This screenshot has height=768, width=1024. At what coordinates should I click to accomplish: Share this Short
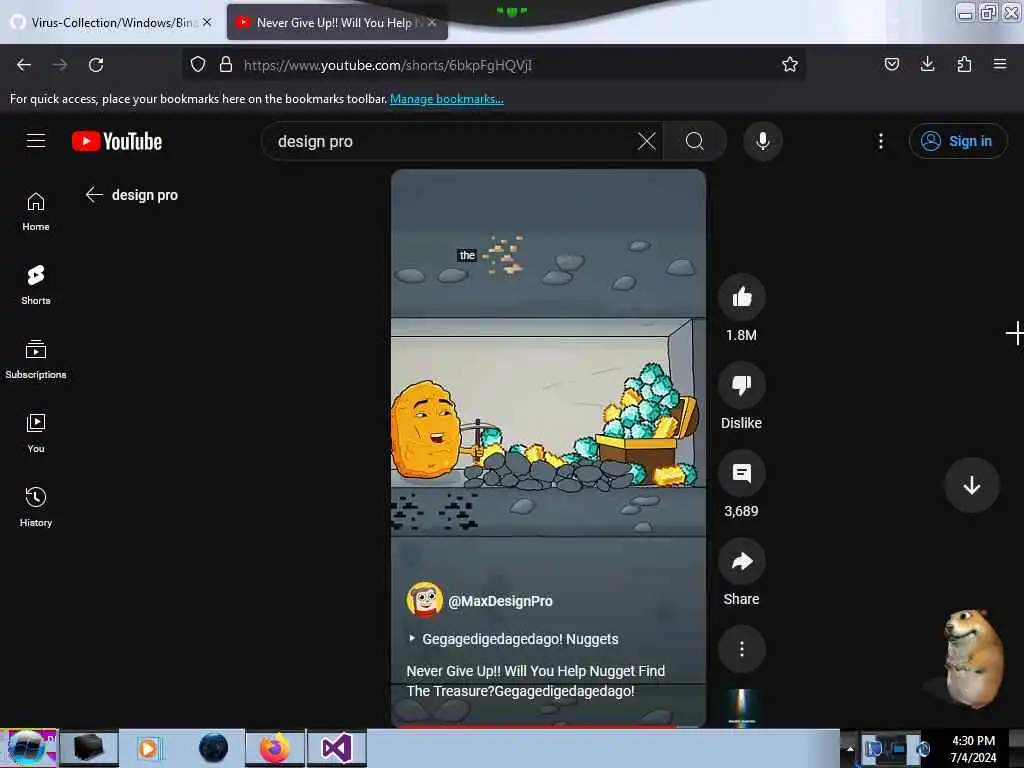pyautogui.click(x=741, y=562)
